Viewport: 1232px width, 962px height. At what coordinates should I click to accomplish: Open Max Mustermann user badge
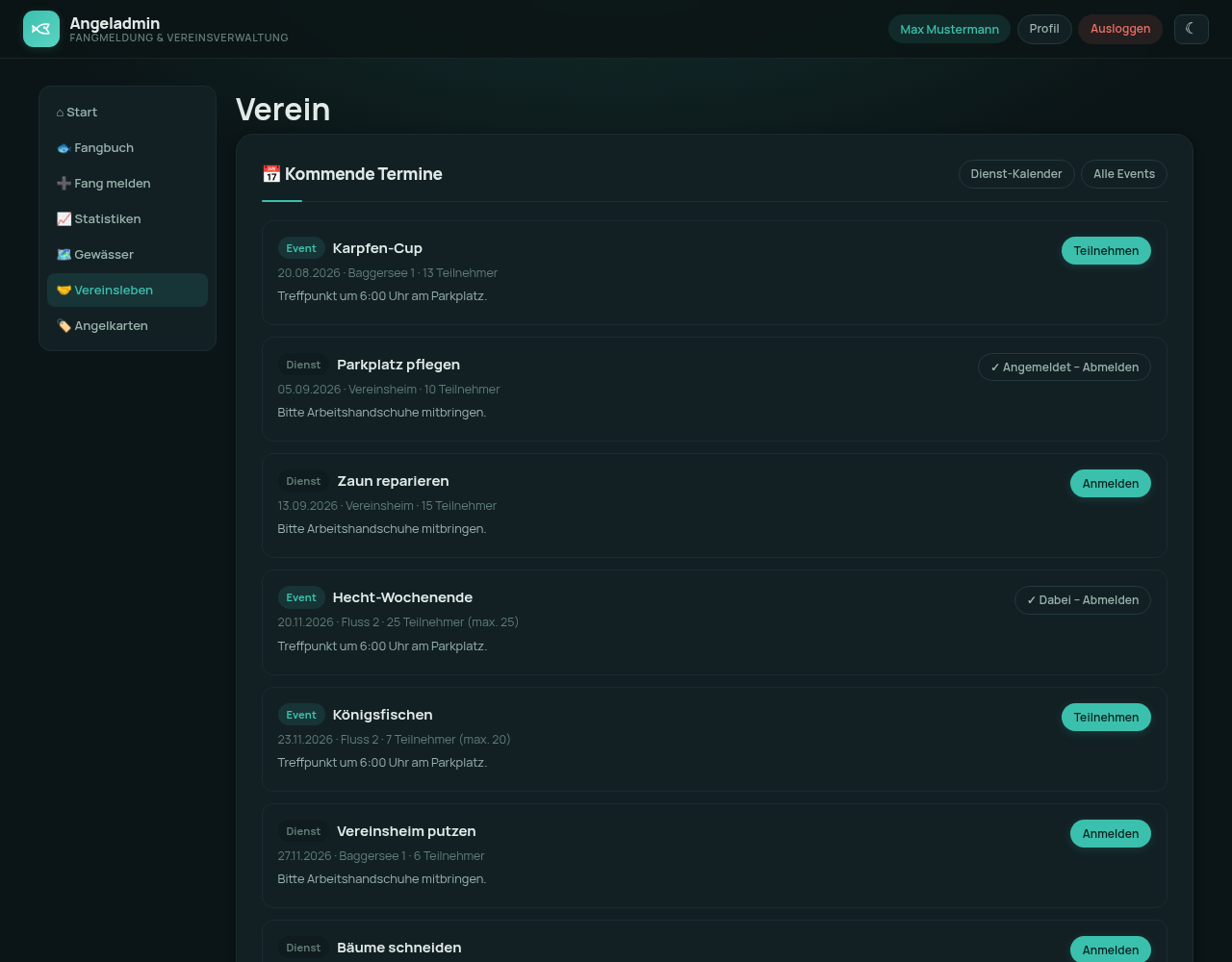click(949, 29)
